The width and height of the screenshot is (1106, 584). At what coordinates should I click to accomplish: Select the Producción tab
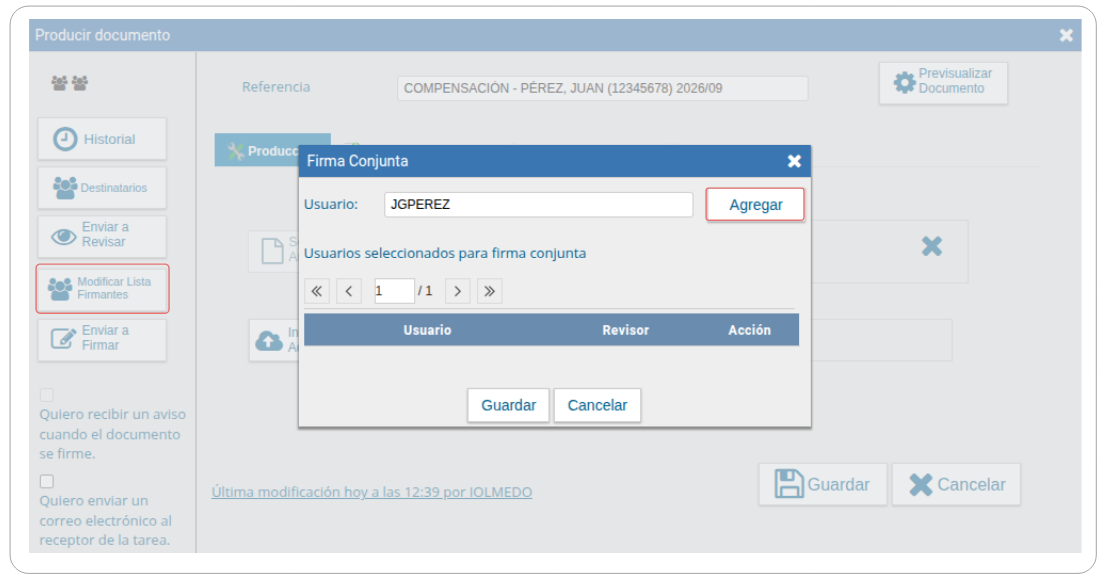[257, 150]
